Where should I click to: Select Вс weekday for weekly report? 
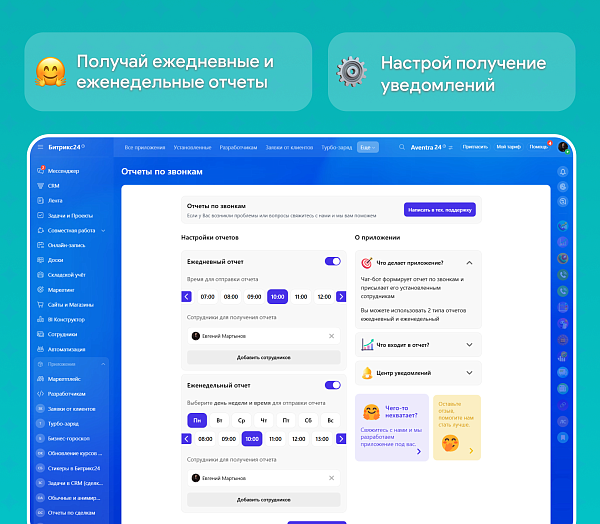330,420
